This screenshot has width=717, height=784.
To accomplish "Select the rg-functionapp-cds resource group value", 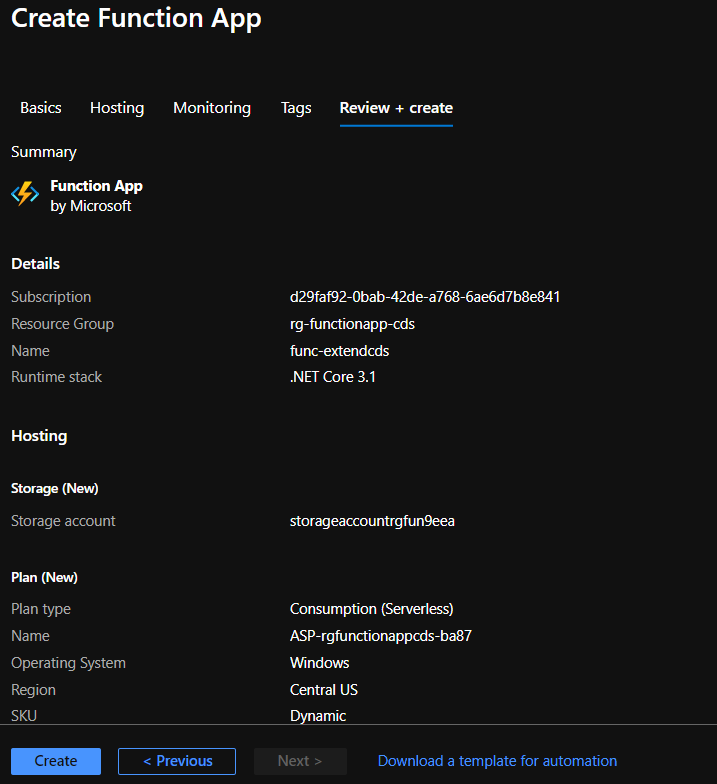I will click(352, 324).
